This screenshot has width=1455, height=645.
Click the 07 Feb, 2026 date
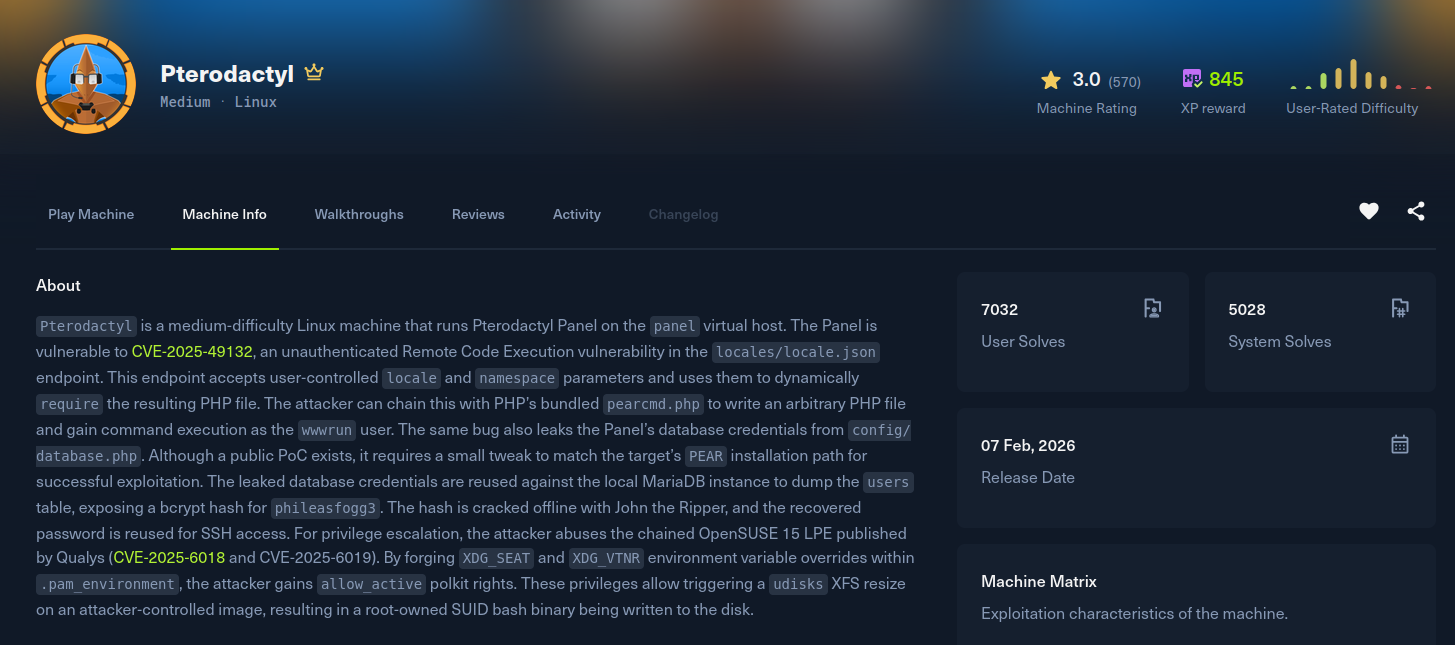[x=1028, y=446]
